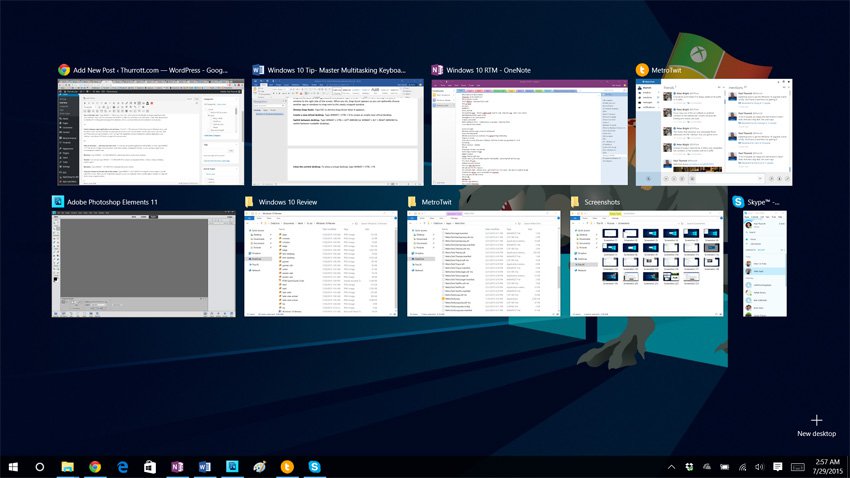
Task: Switch to the Windows 10 Tip Word window
Action: click(x=338, y=132)
